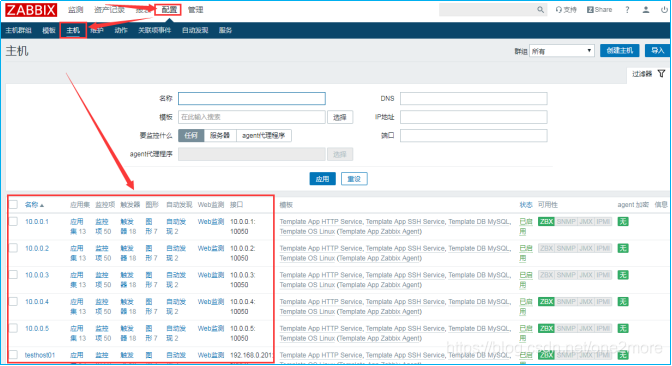
Task: Open 应用集 link for host 10.0.0.1
Action: pos(78,226)
